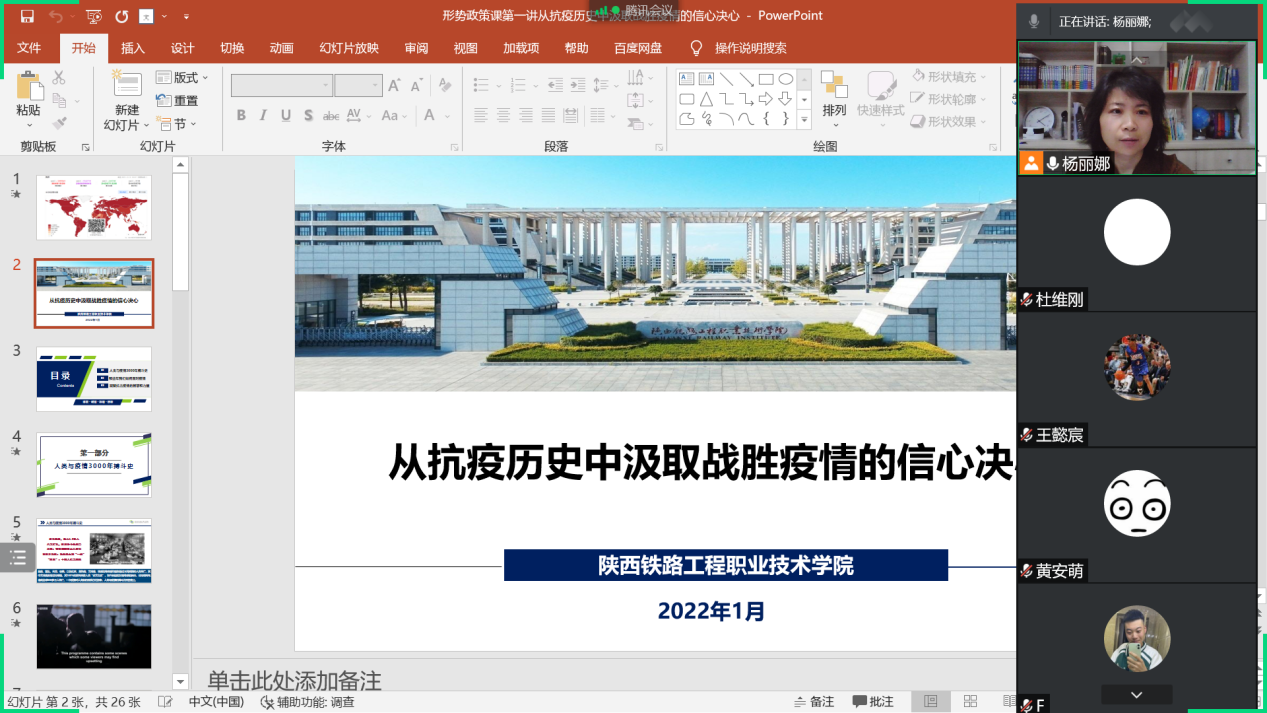1267x713 pixels.
Task: Click the slide thumbnail panel scrollbar down arrow
Action: pos(181,682)
